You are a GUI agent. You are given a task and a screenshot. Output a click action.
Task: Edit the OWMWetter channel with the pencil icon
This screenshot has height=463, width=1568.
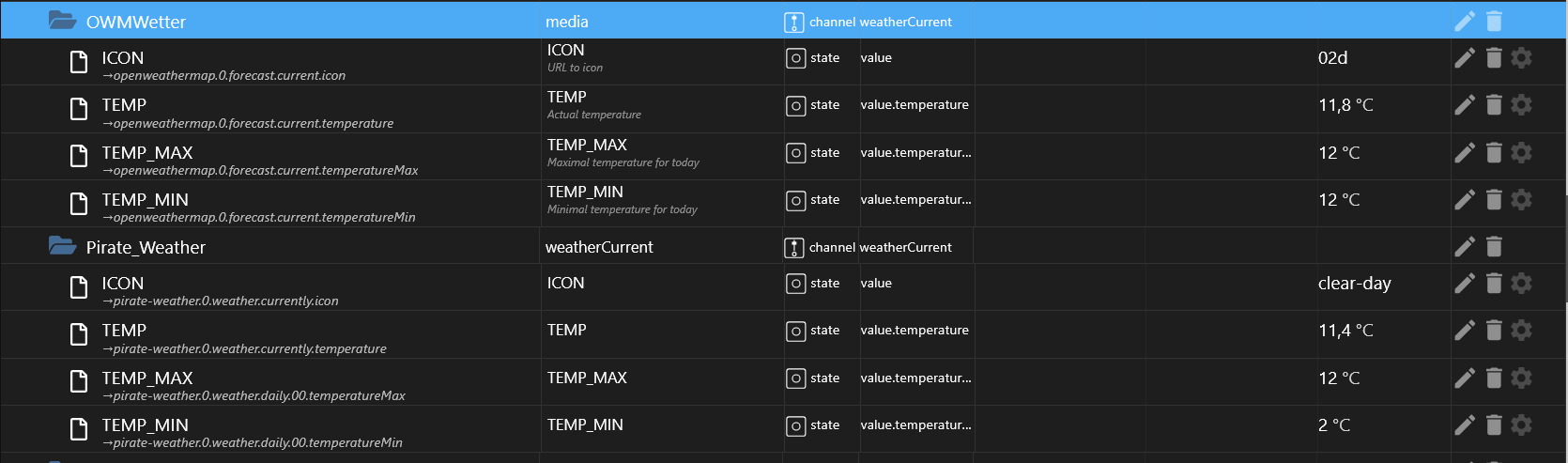1465,21
